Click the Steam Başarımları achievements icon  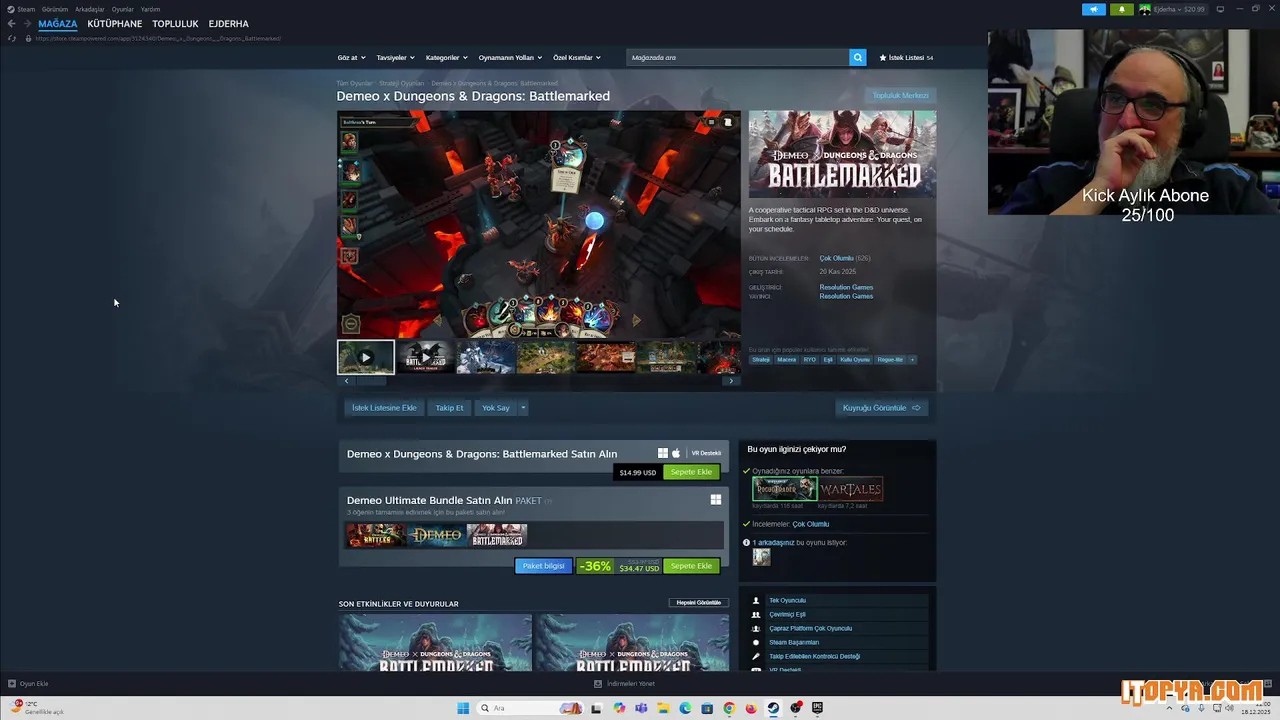coord(756,643)
